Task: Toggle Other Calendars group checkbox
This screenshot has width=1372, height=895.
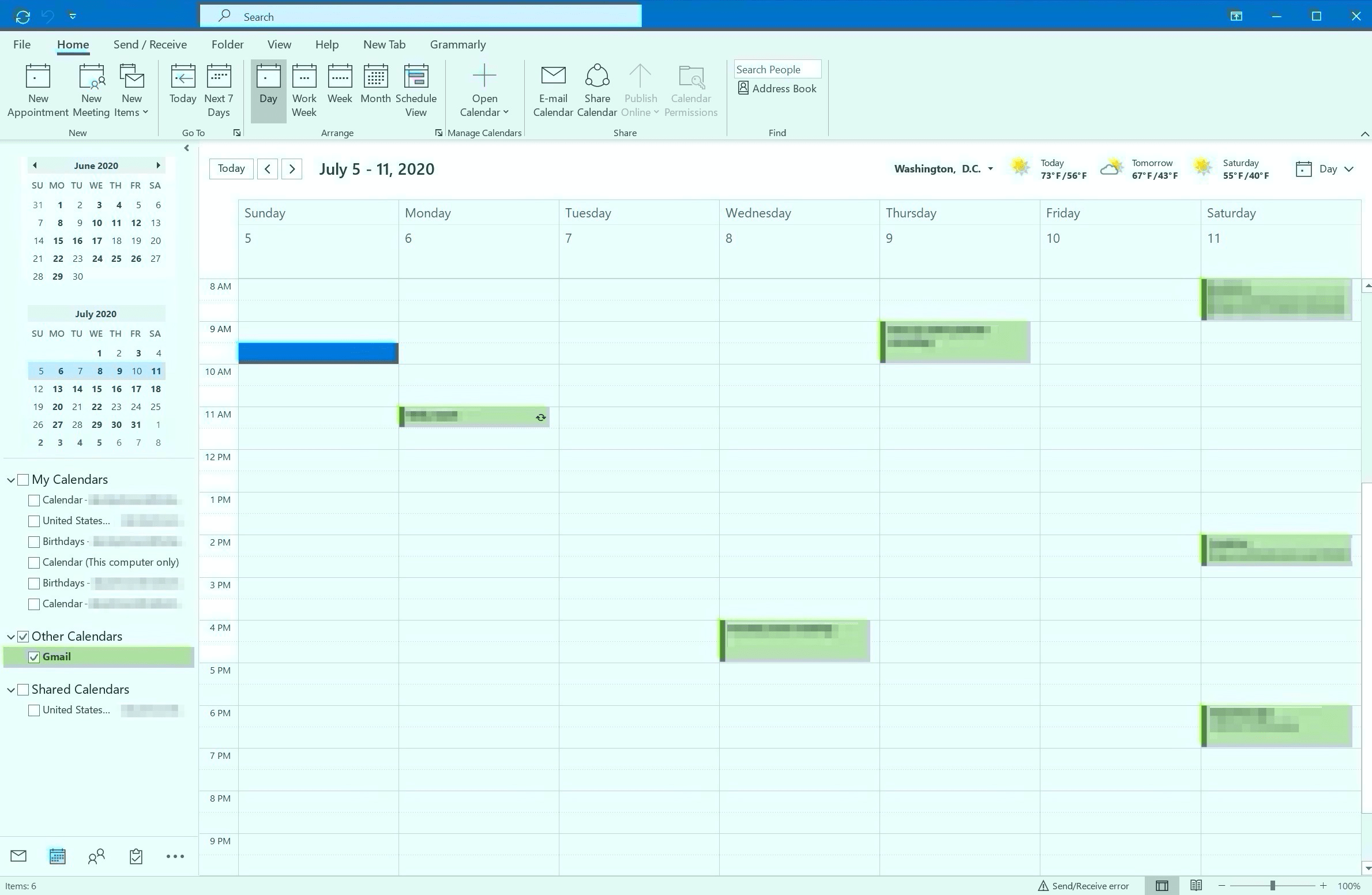Action: [x=23, y=637]
